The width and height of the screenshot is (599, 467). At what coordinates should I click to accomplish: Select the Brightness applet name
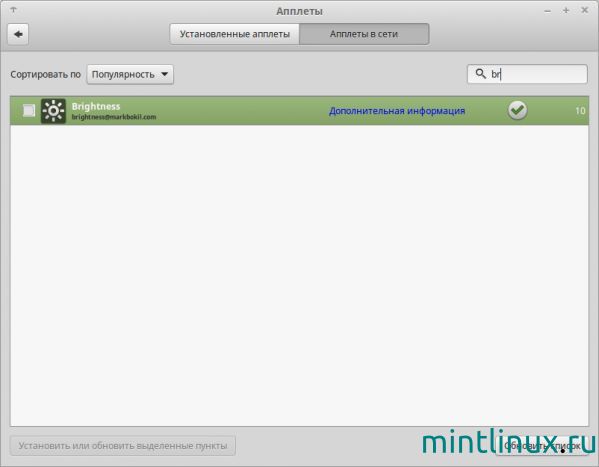(x=96, y=106)
